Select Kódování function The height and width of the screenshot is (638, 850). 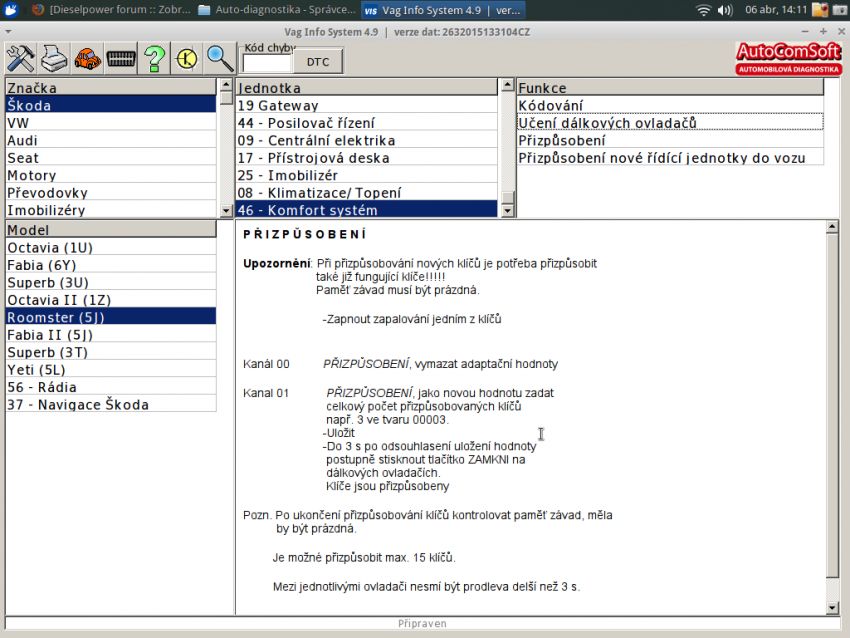(x=670, y=105)
